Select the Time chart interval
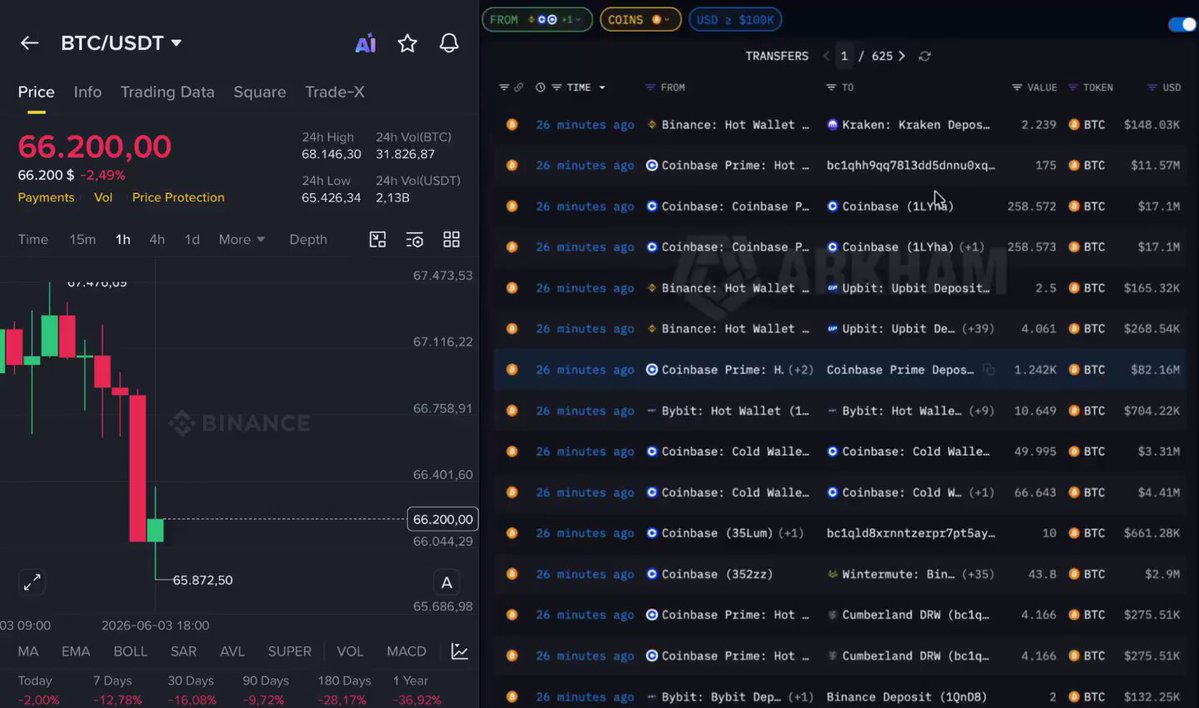1199x708 pixels. [33, 239]
